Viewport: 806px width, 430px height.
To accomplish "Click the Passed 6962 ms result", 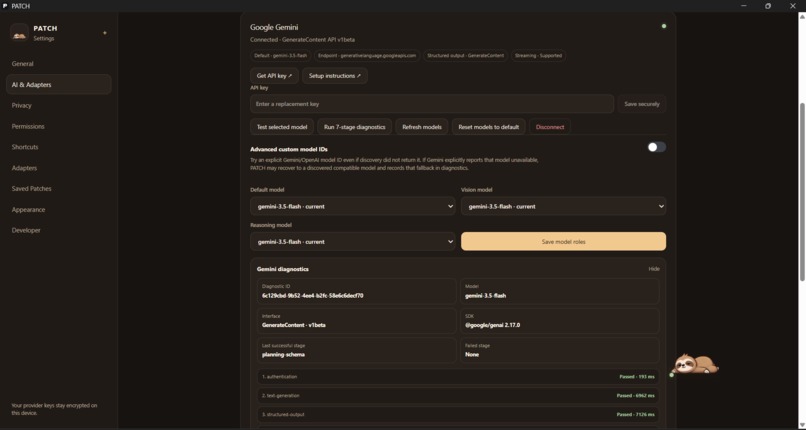I will [x=636, y=396].
